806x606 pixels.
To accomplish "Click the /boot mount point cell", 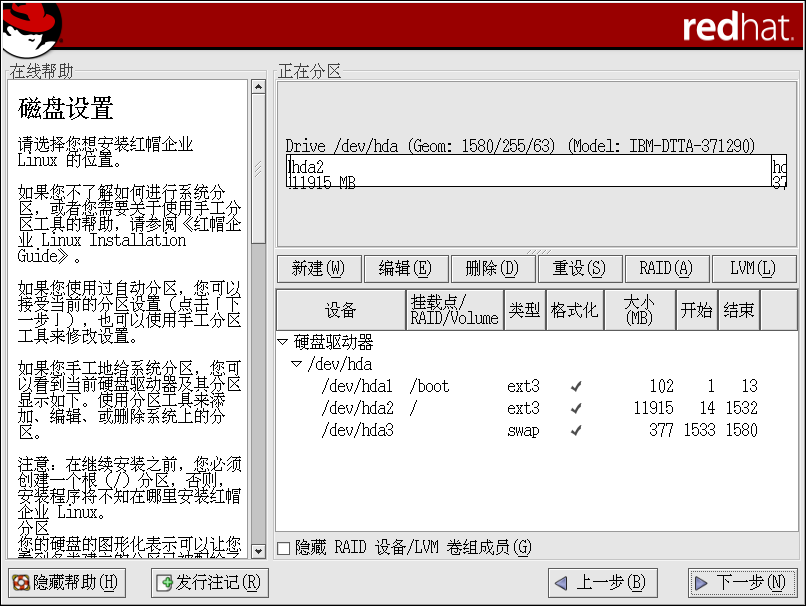I will pos(429,386).
